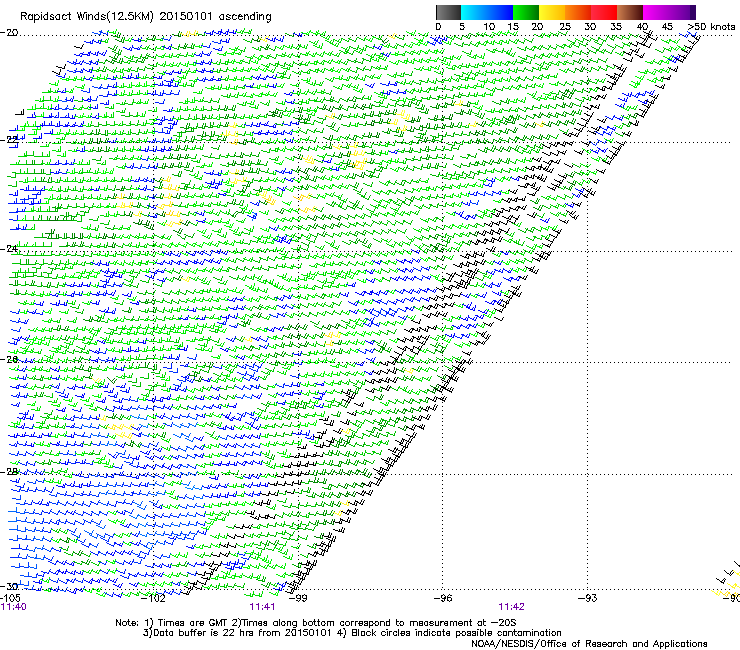740x650 pixels.
Task: Click the 'Data buffer is 22 hrs' note line
Action: (x=352, y=633)
